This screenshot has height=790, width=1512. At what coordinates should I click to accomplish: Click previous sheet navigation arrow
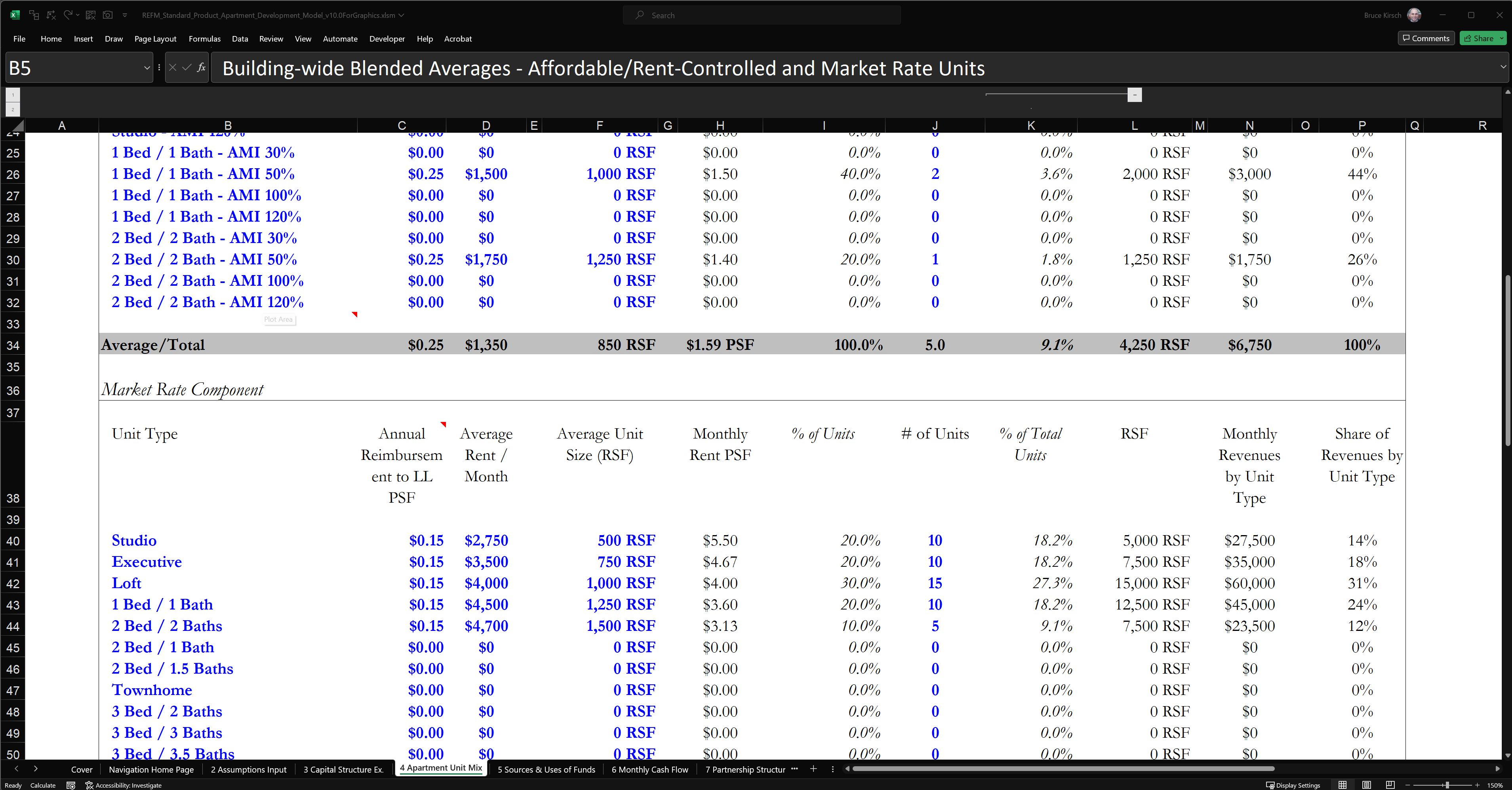(x=17, y=768)
